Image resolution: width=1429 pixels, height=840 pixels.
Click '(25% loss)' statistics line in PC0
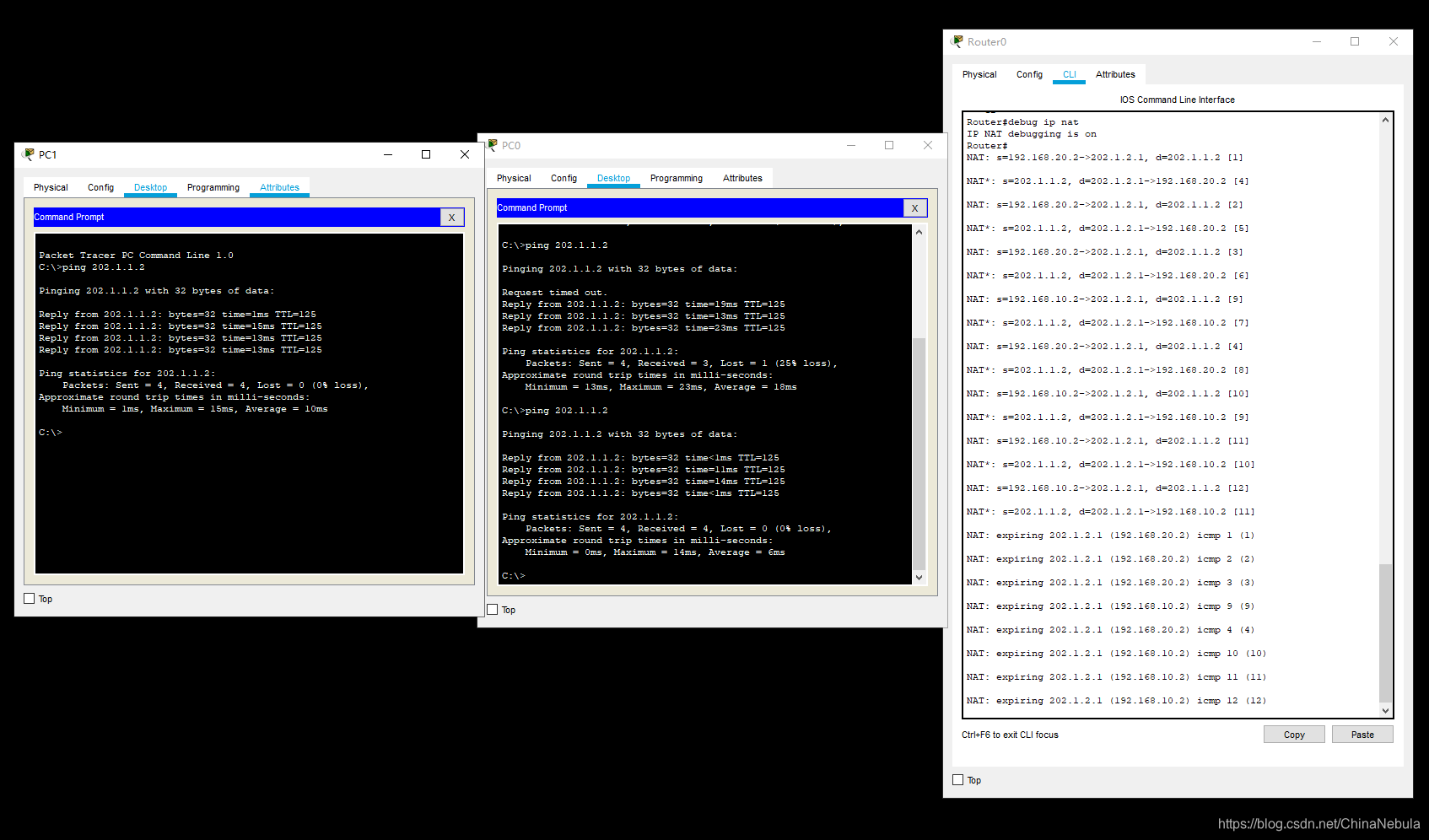pos(682,363)
